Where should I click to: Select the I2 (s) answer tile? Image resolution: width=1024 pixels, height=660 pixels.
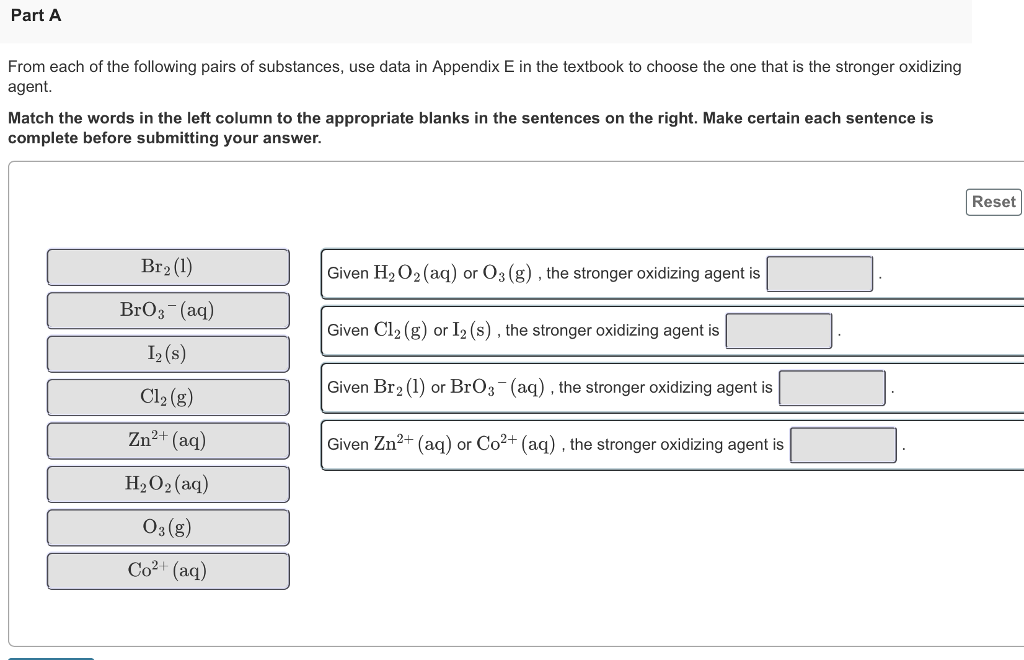[x=167, y=353]
